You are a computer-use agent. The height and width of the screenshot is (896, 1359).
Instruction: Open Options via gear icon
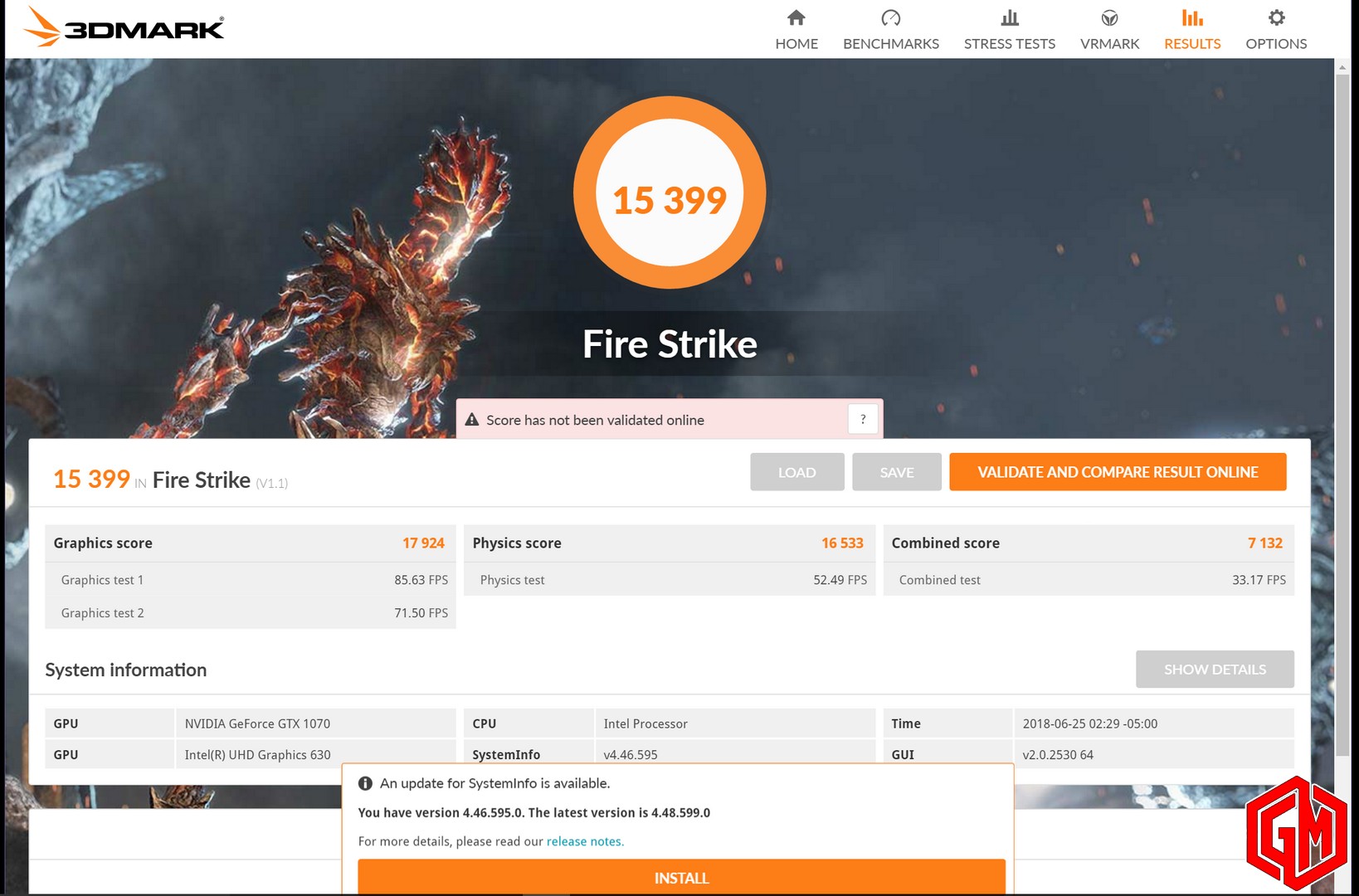tap(1276, 17)
